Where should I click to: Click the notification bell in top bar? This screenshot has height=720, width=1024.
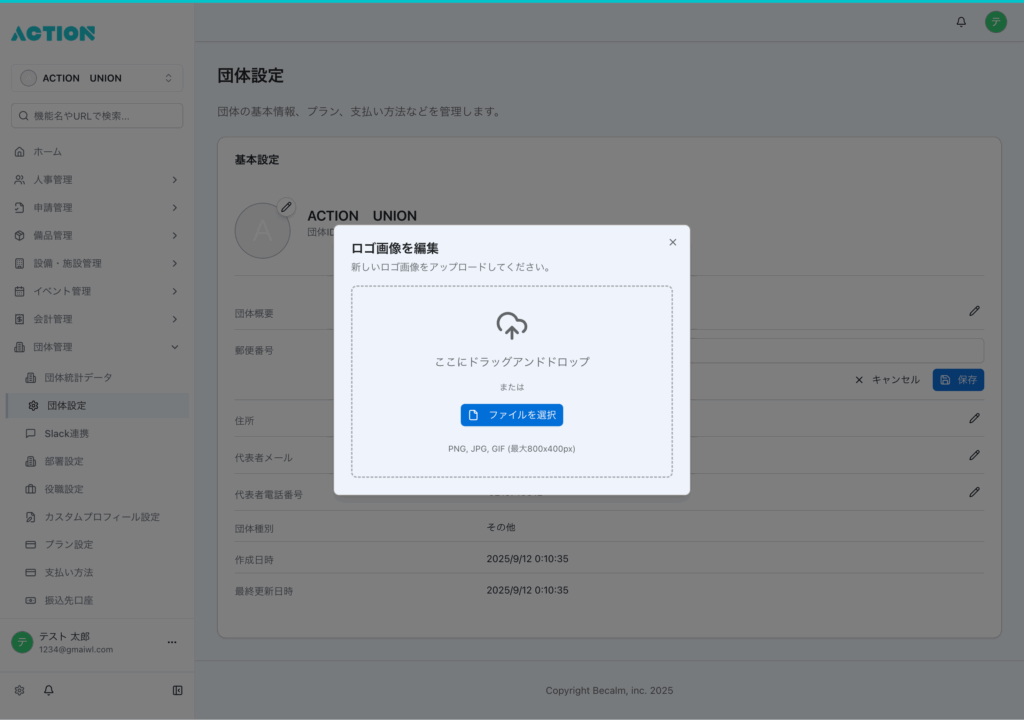coord(961,22)
